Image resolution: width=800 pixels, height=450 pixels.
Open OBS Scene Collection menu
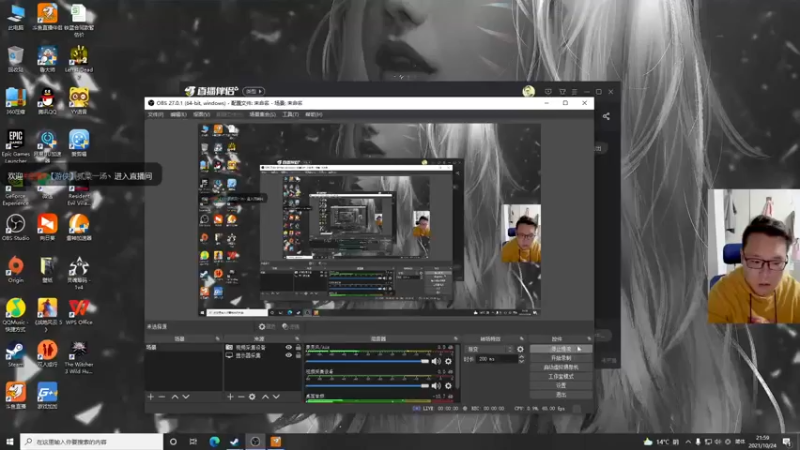pyautogui.click(x=262, y=115)
